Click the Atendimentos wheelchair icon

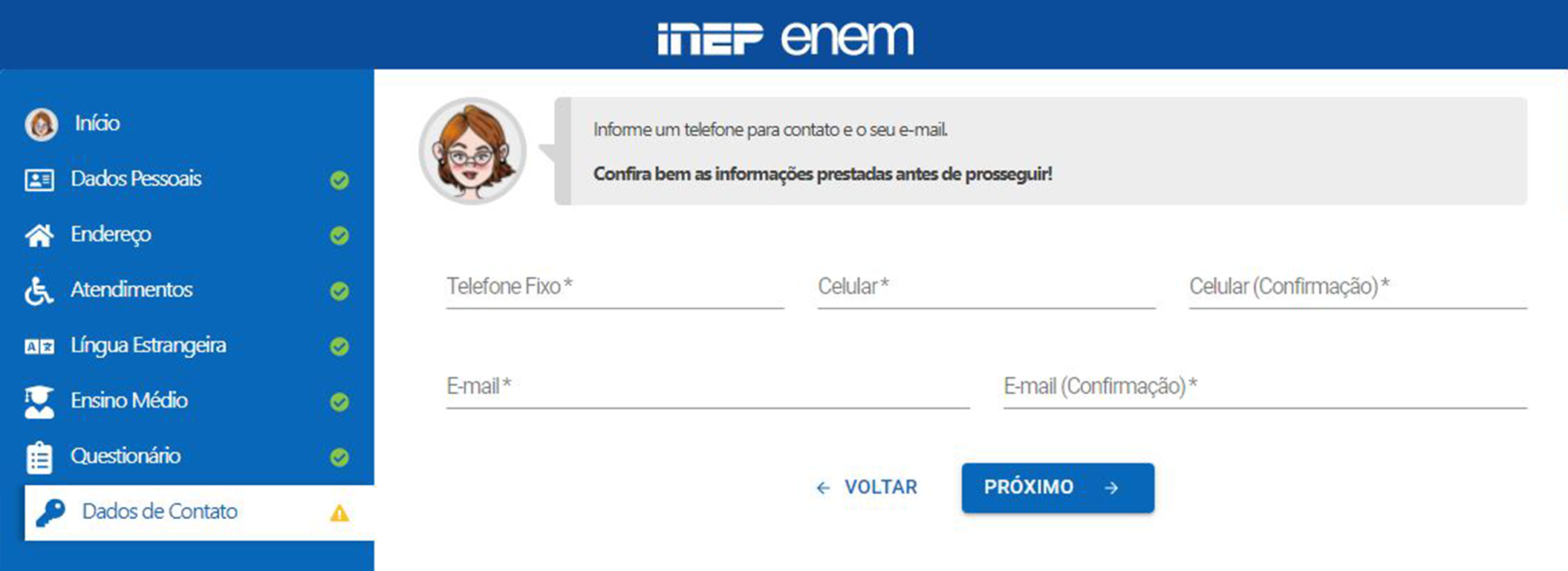[x=39, y=291]
